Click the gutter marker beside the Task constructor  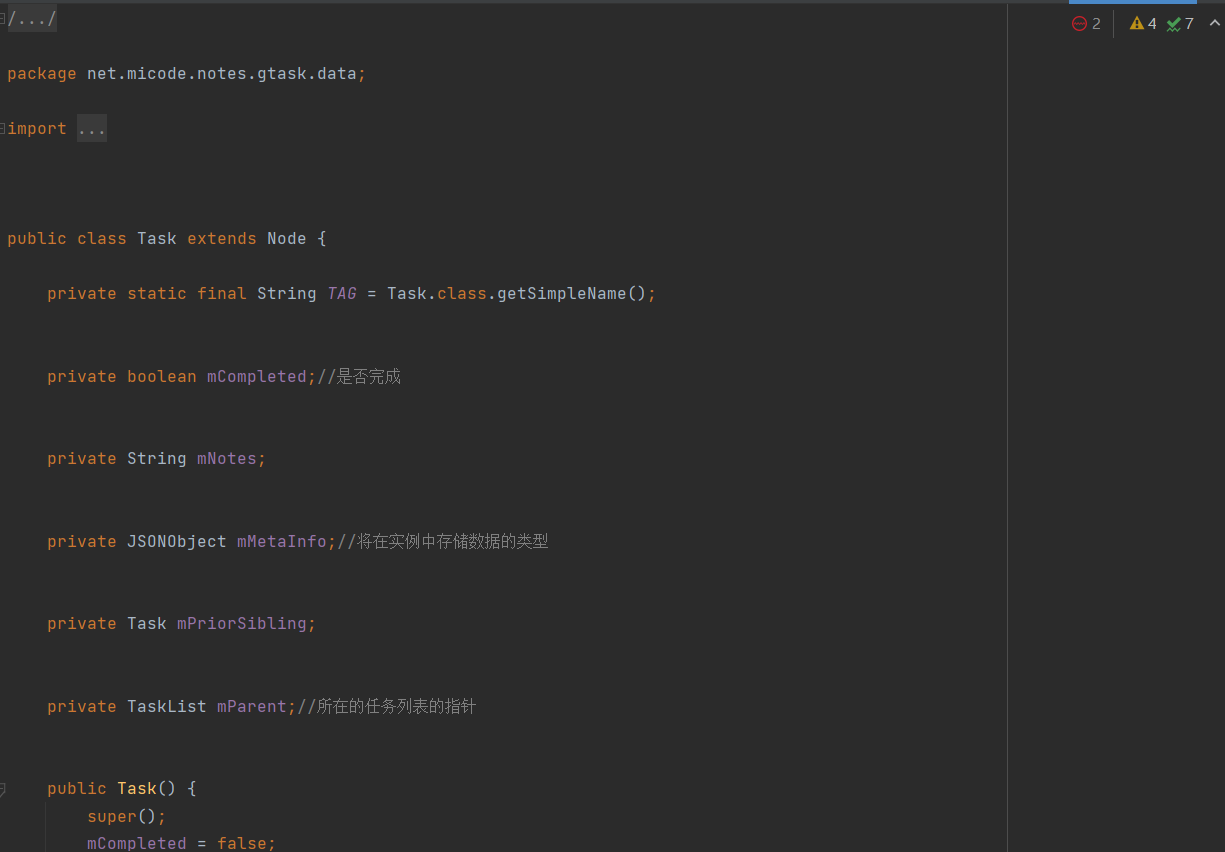(2, 788)
